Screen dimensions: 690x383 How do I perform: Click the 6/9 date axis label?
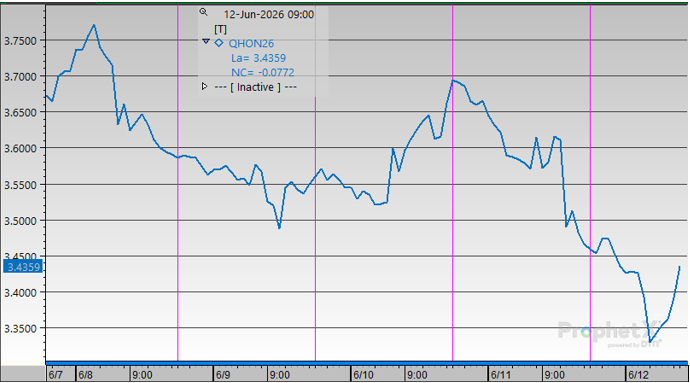coord(223,375)
